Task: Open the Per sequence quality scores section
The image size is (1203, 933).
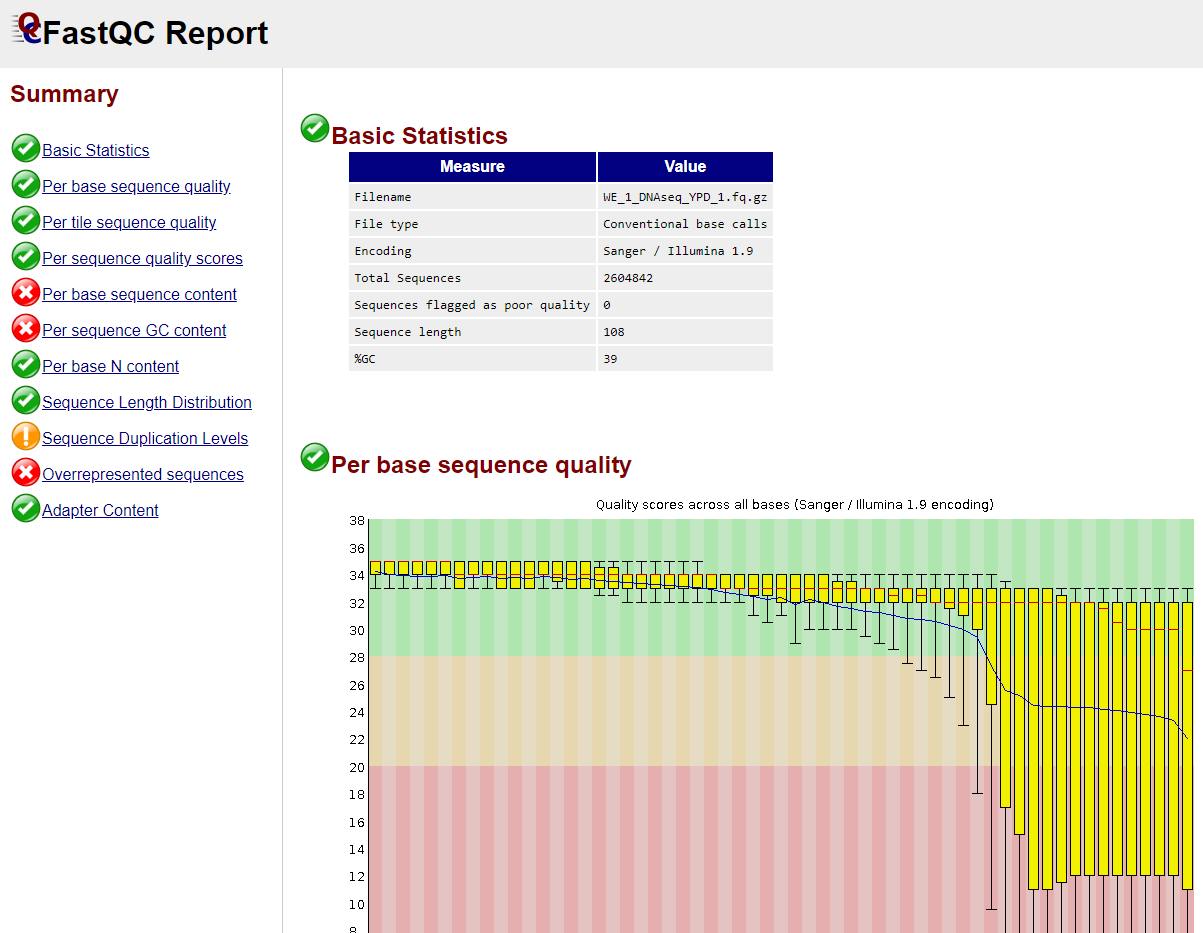Action: click(142, 258)
